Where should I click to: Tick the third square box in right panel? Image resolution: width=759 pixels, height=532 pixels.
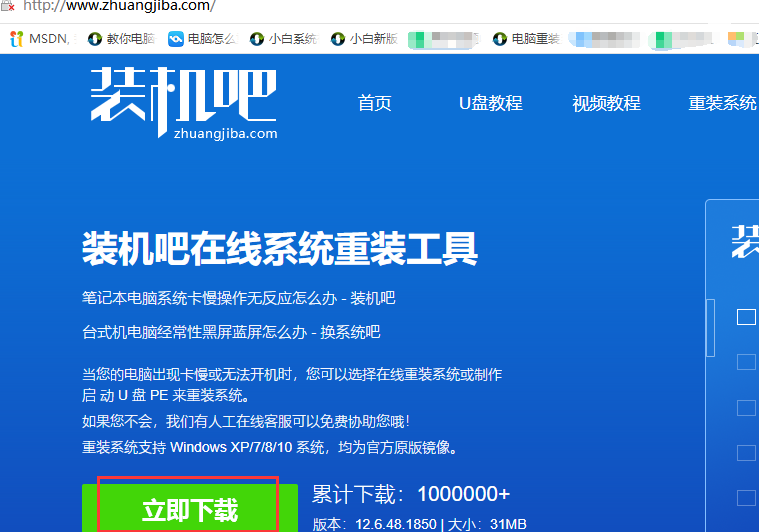[x=746, y=407]
